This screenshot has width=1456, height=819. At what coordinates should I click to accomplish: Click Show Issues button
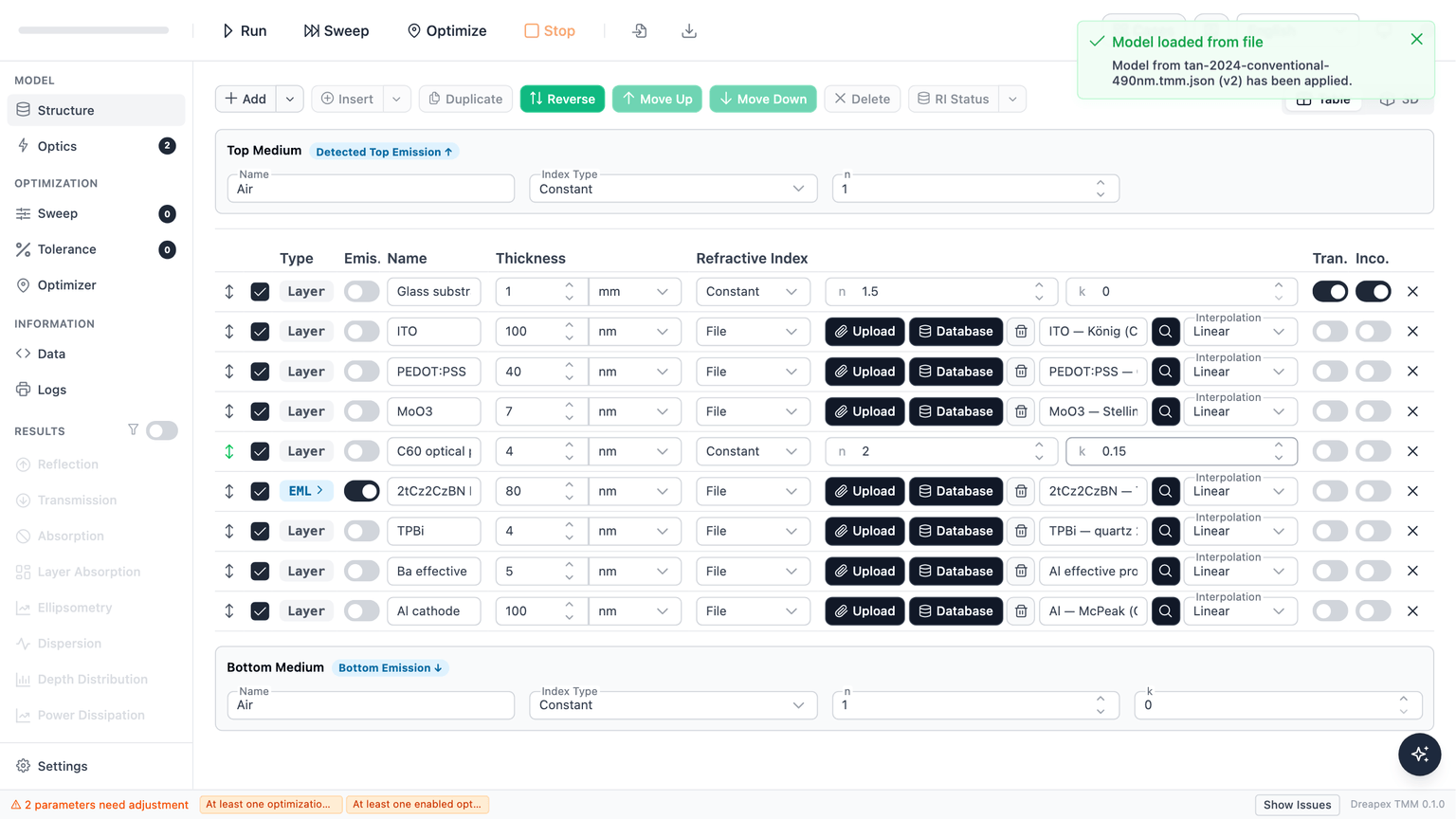point(1297,805)
